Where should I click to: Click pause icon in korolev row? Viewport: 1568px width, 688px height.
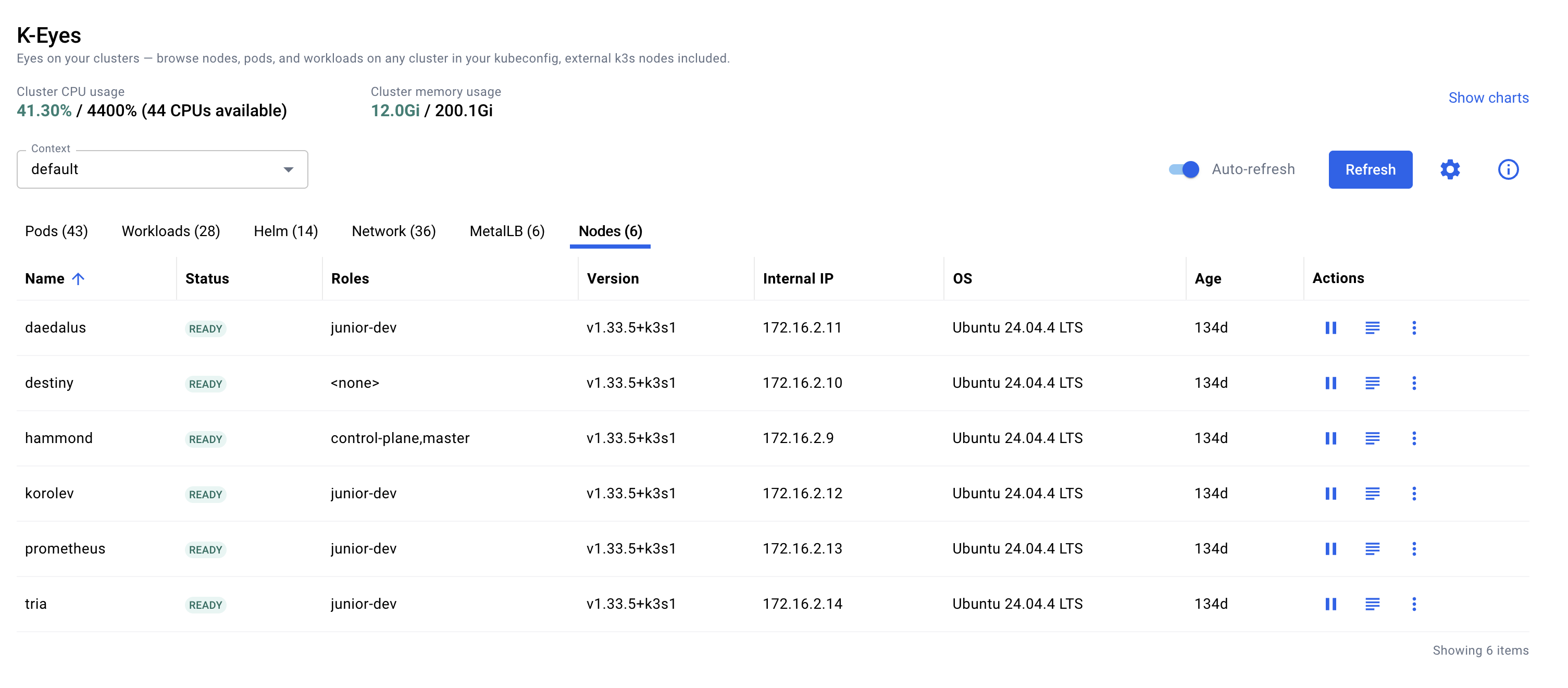coord(1330,494)
